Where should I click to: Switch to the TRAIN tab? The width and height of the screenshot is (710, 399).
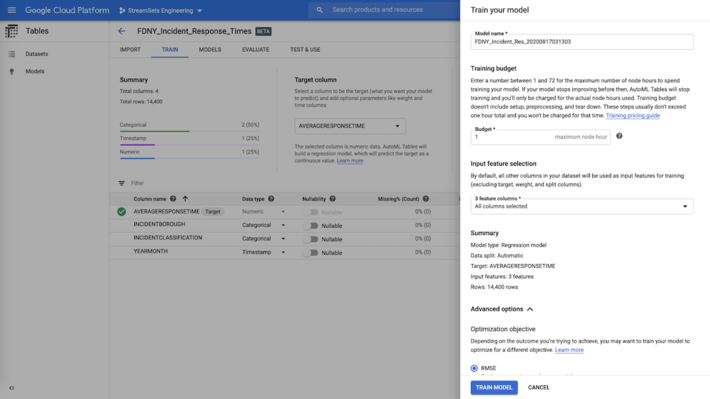tap(170, 50)
